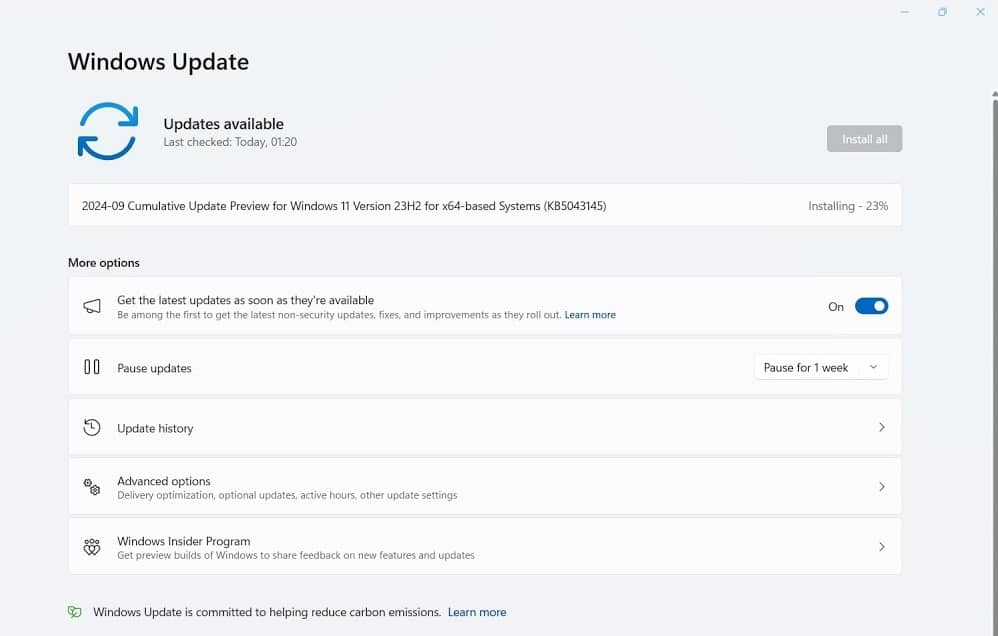Click the Updates available status heading
Screen dimensions: 998x636
[x=223, y=124]
